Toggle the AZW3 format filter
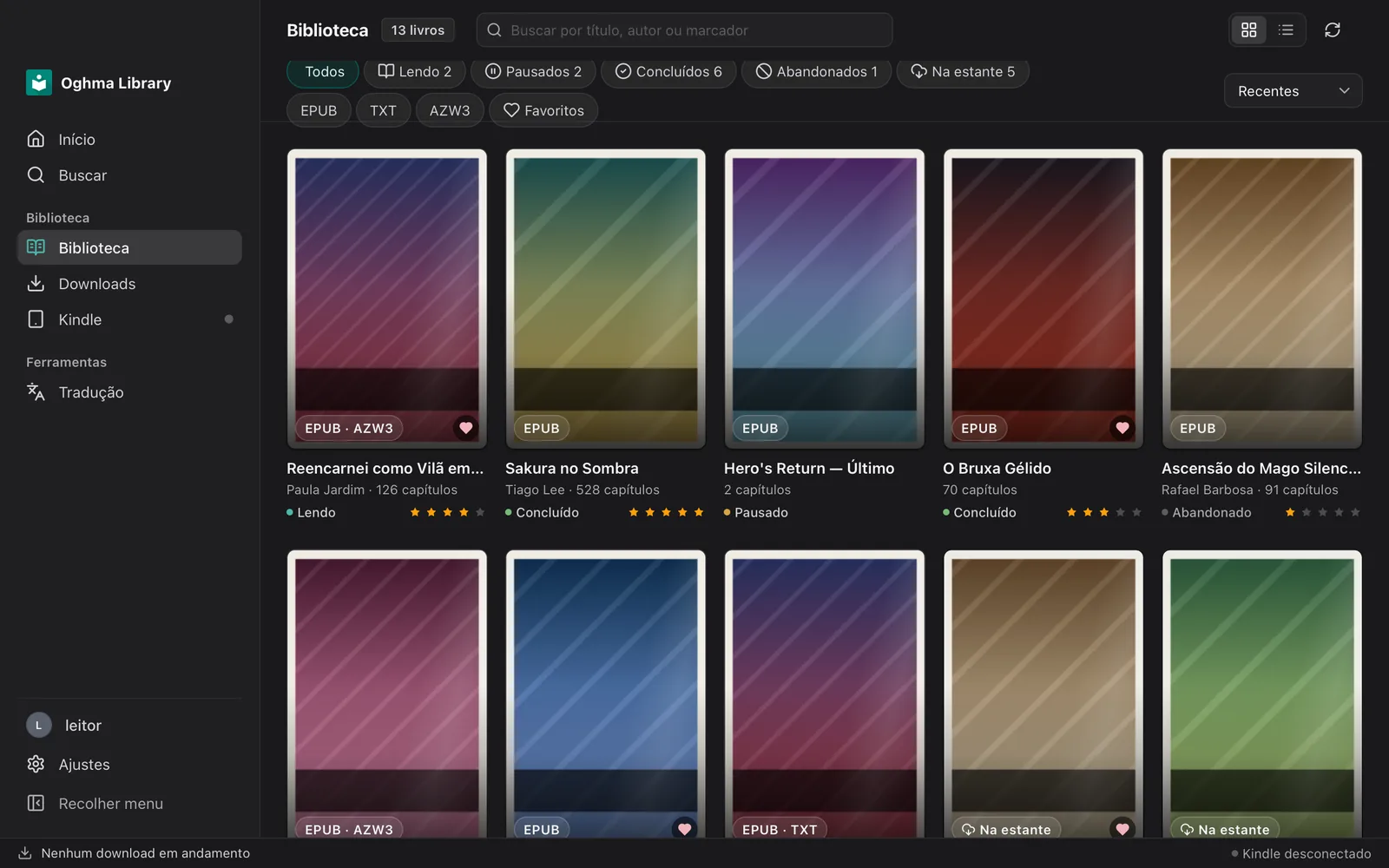1389x868 pixels. (450, 111)
